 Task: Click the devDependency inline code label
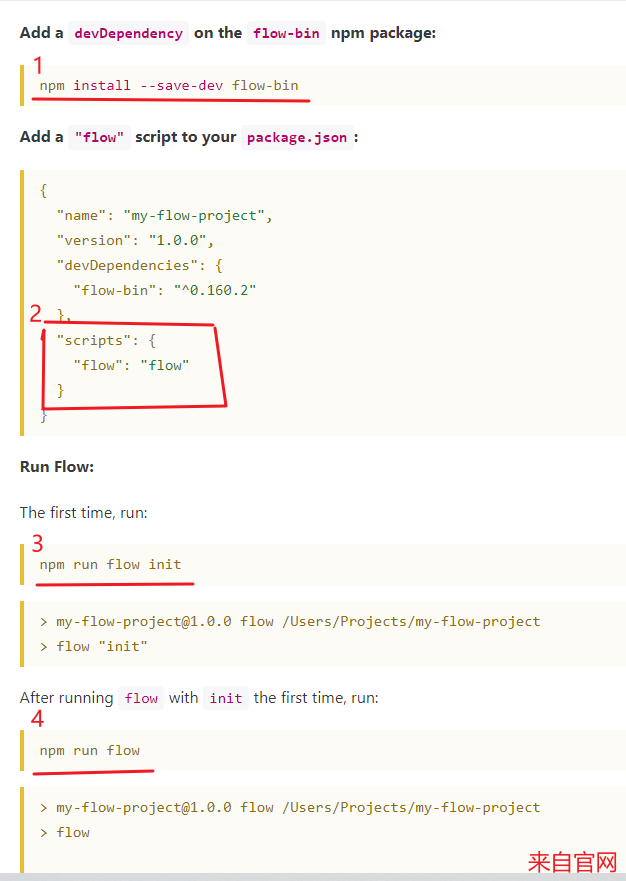[129, 33]
